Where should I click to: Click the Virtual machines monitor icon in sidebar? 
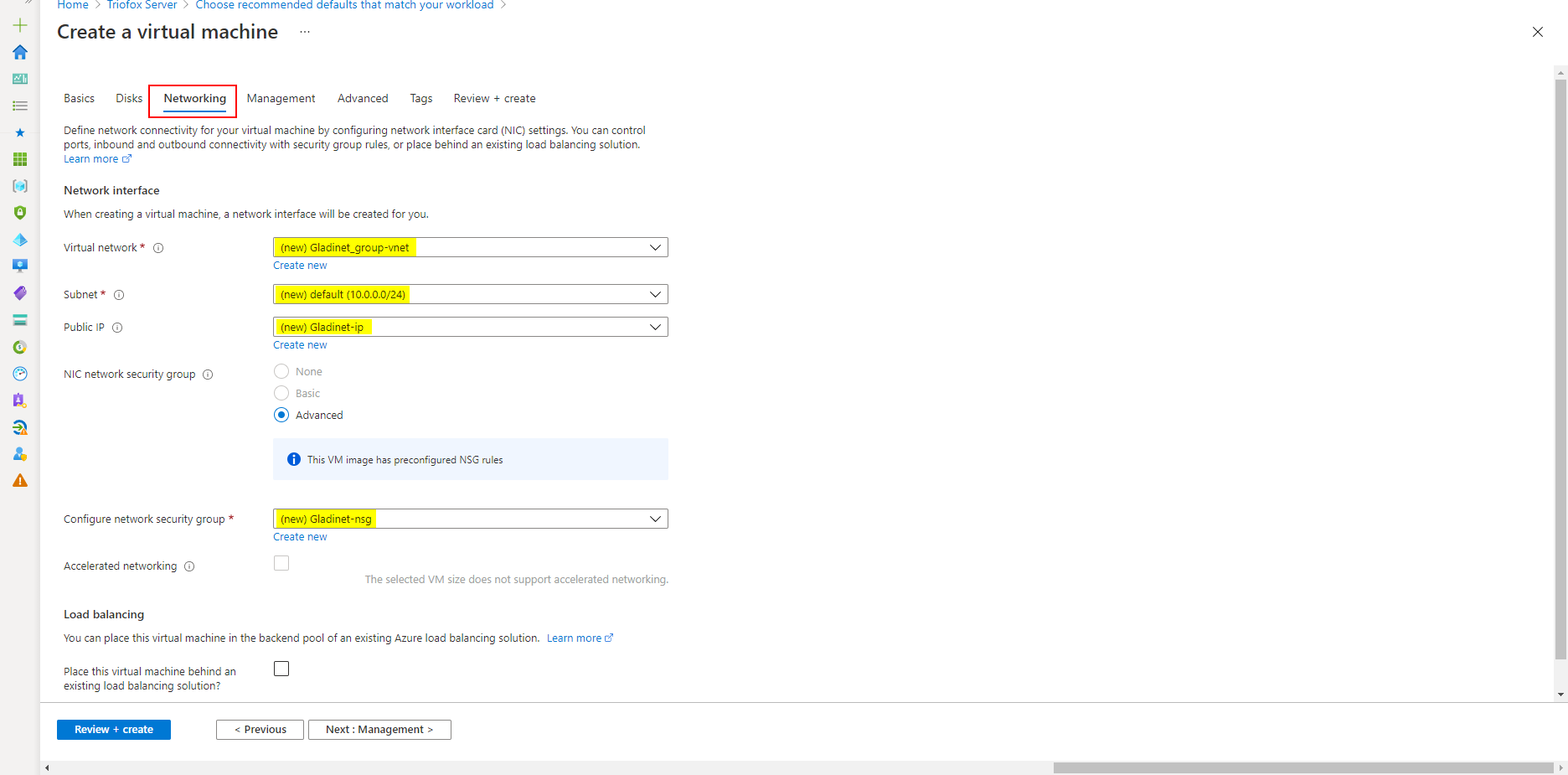(x=20, y=266)
